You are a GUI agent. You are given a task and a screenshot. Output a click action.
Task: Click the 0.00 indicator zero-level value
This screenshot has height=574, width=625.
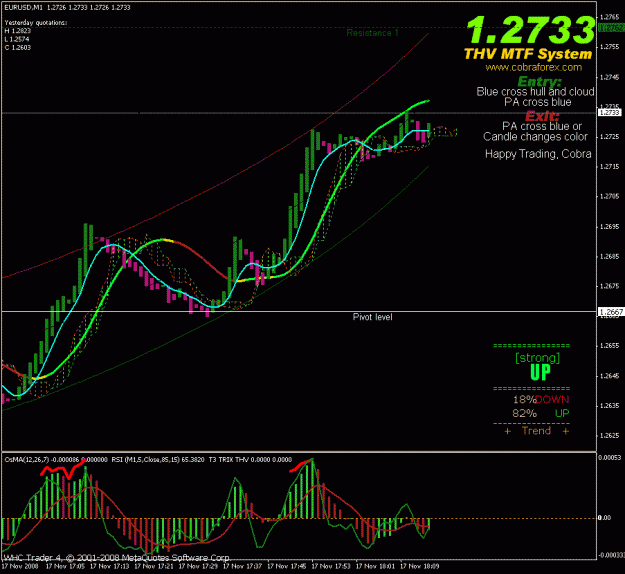tap(604, 518)
